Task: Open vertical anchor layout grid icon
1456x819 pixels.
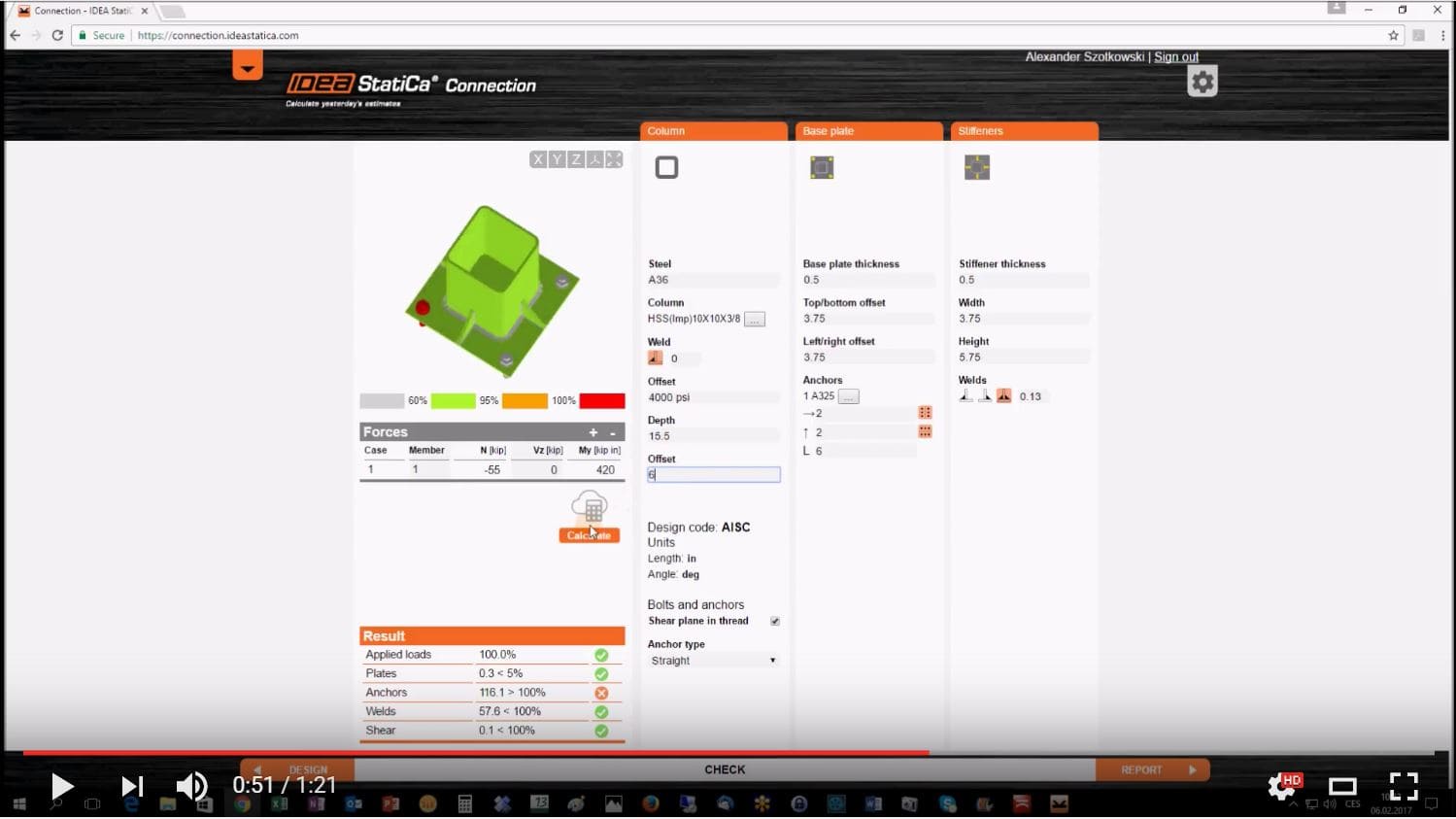Action: pyautogui.click(x=925, y=431)
